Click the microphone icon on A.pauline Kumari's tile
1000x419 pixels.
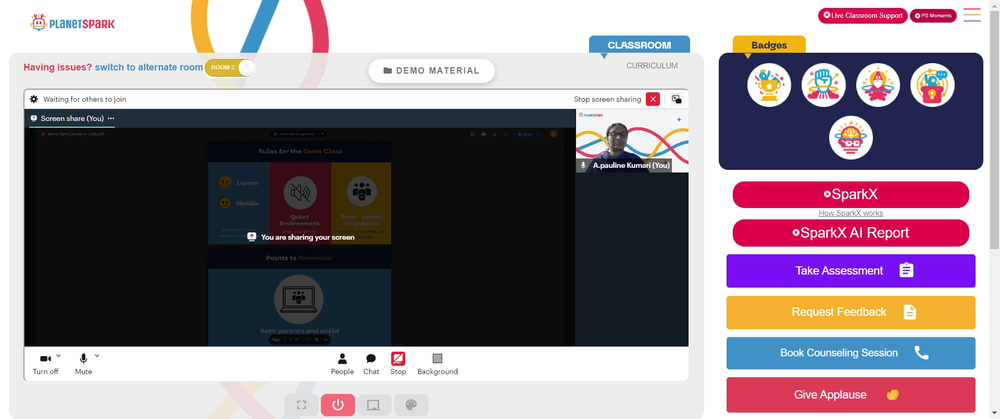tap(583, 165)
